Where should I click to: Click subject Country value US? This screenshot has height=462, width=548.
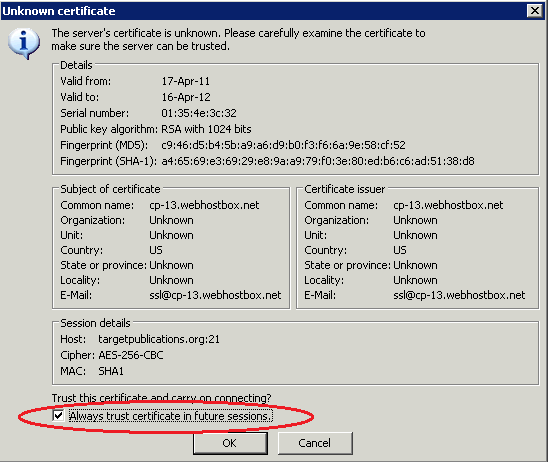tap(156, 250)
